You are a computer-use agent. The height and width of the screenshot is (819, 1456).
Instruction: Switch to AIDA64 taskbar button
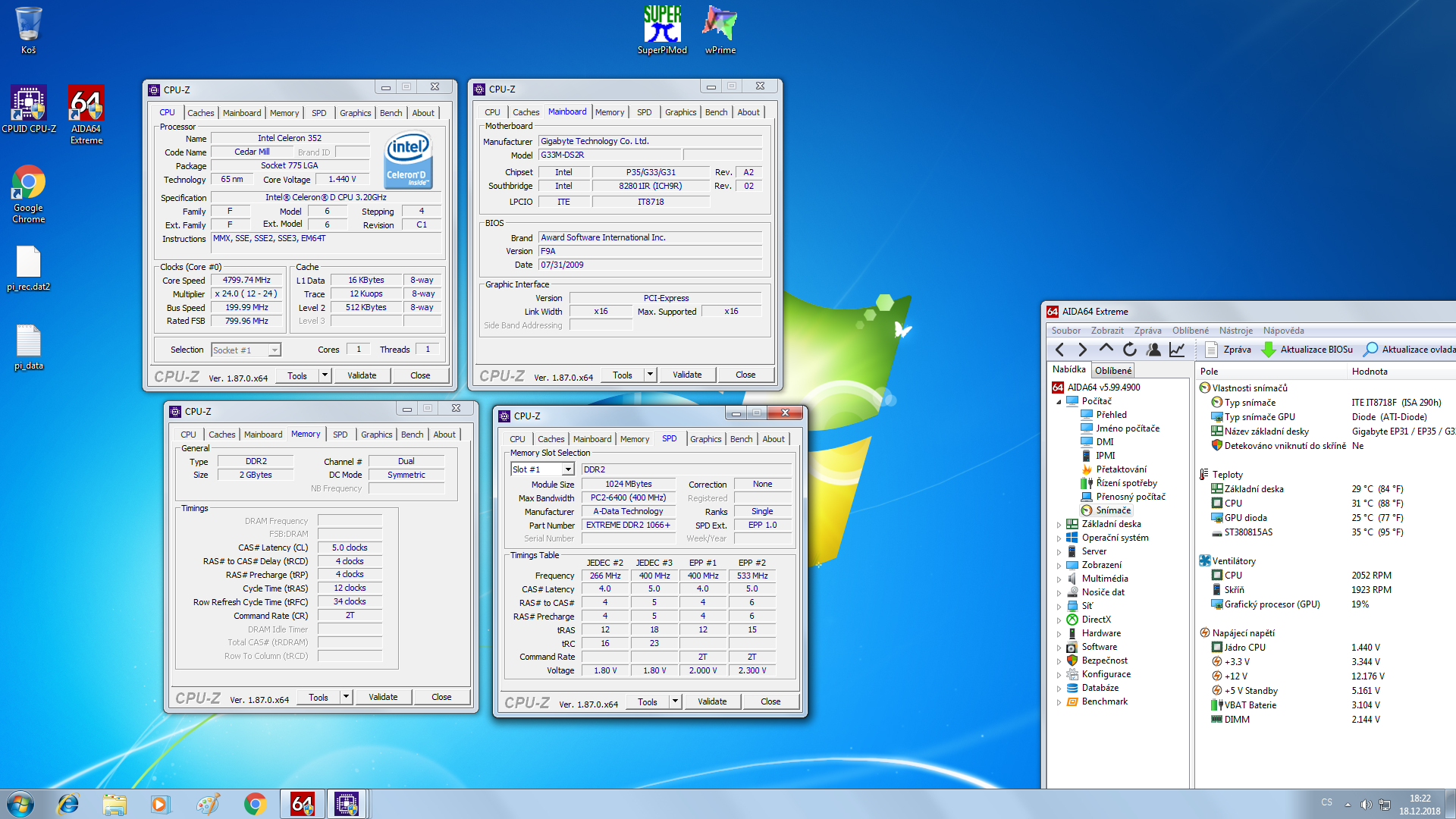[x=302, y=804]
